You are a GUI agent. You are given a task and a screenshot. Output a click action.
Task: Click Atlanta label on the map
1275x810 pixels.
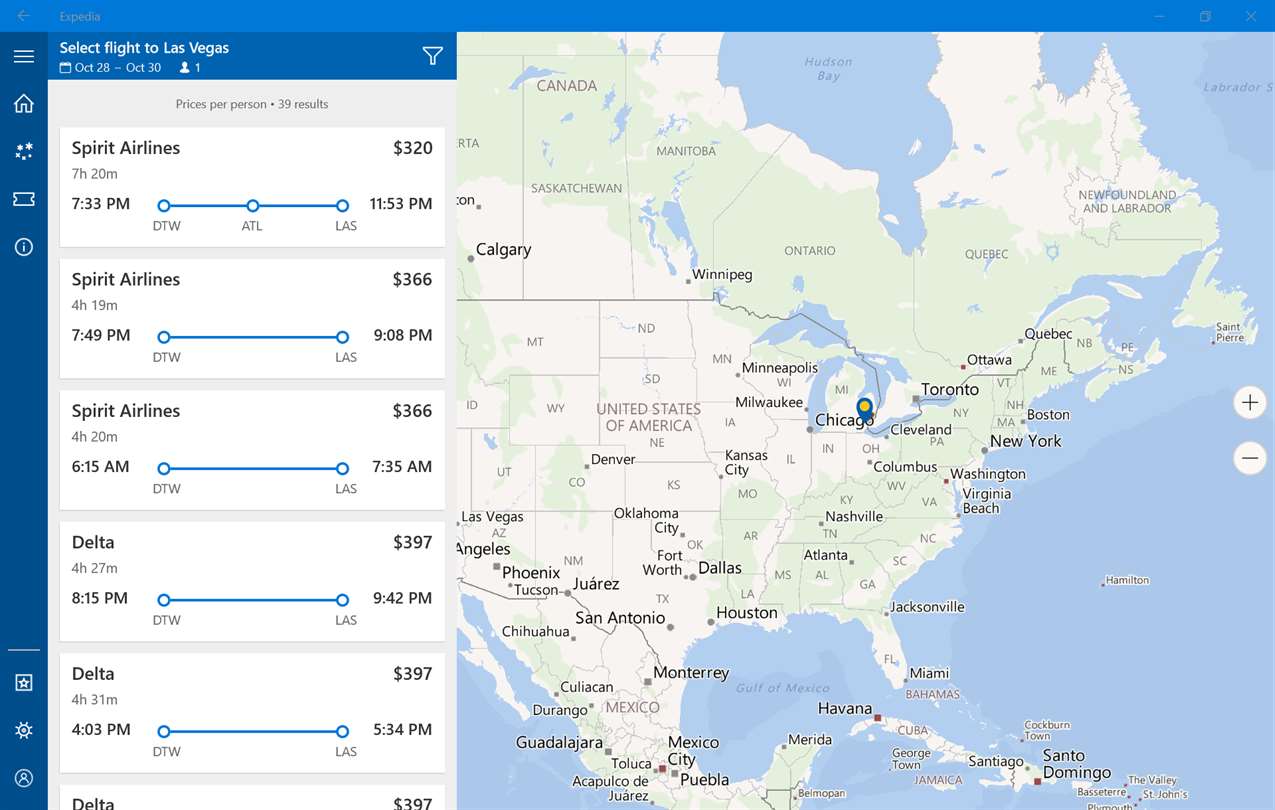[826, 555]
